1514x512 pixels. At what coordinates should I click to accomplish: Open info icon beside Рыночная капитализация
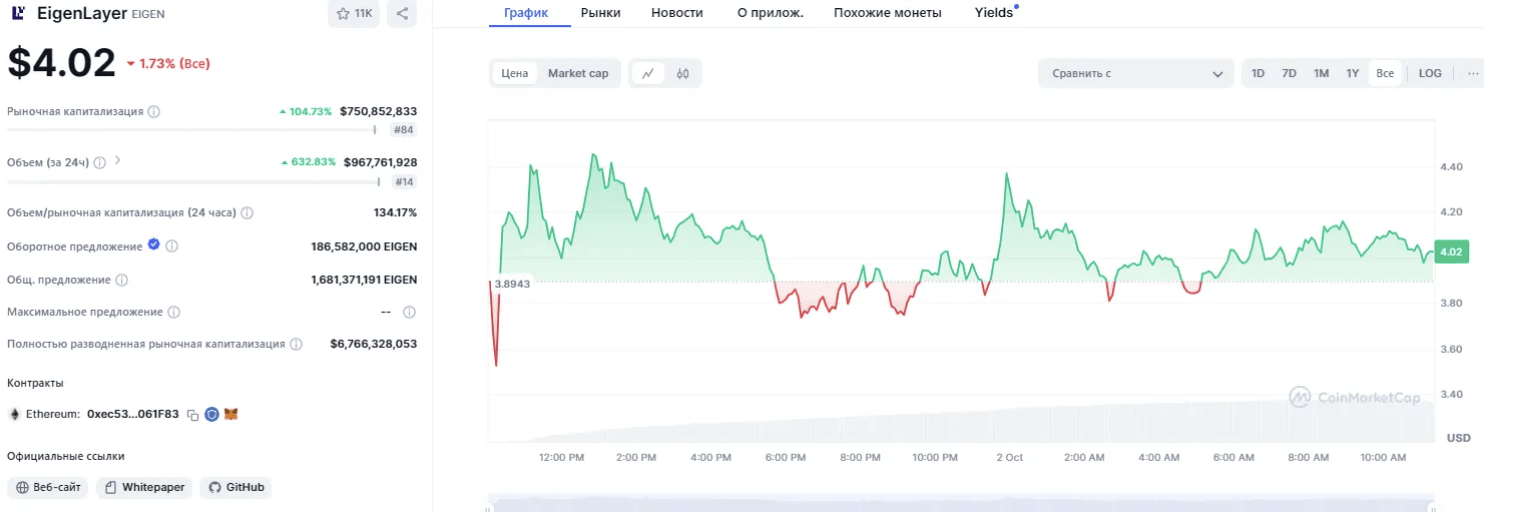coord(154,112)
